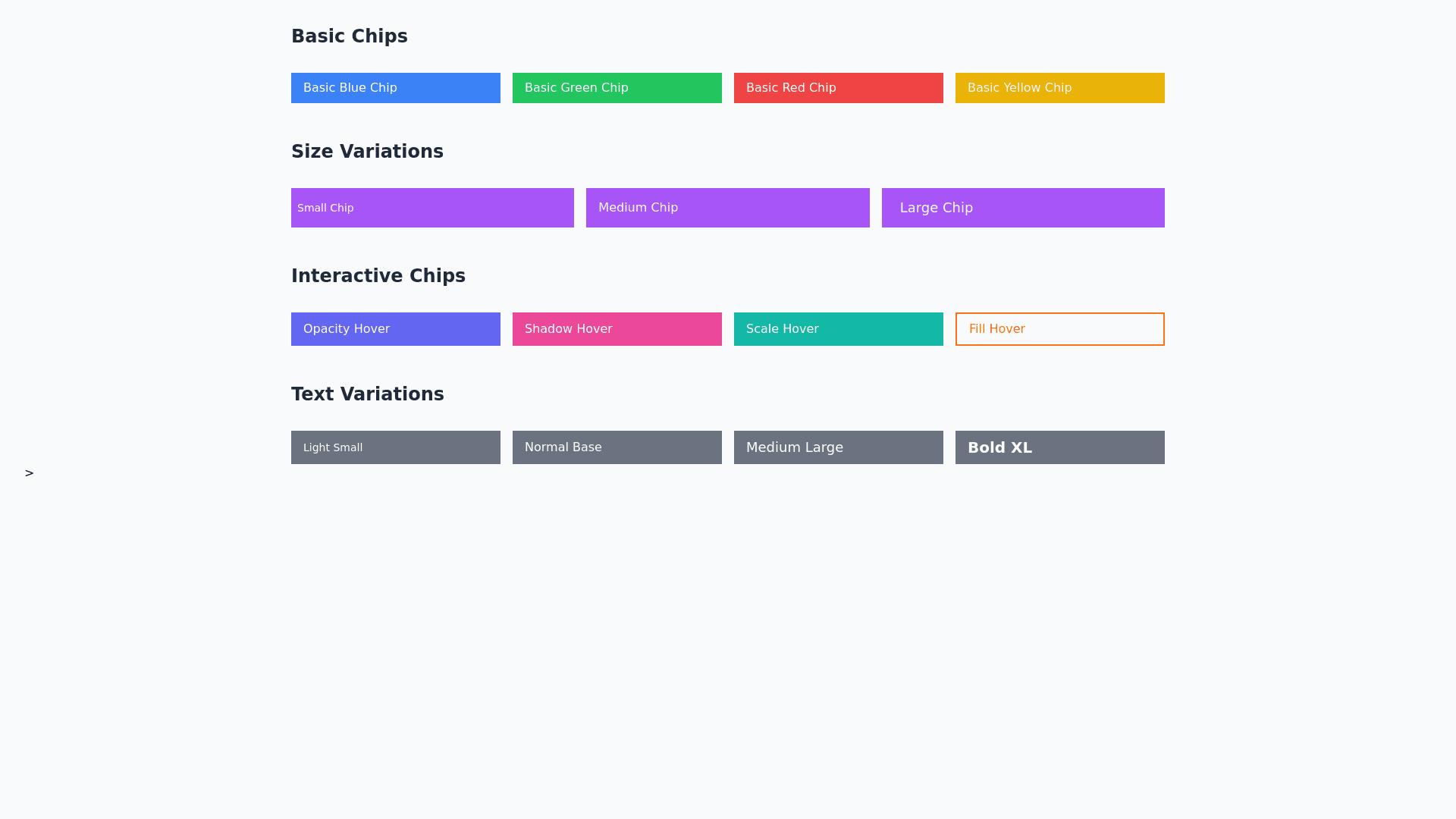Screen dimensions: 1456x819
Task: Click the Size Variations heading
Action: pos(367,152)
